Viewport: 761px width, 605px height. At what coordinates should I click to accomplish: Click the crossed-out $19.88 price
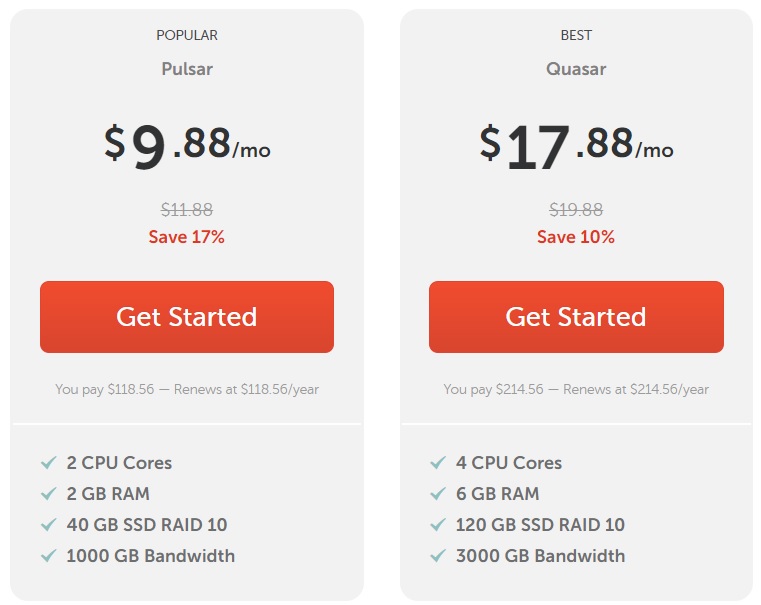pos(576,210)
